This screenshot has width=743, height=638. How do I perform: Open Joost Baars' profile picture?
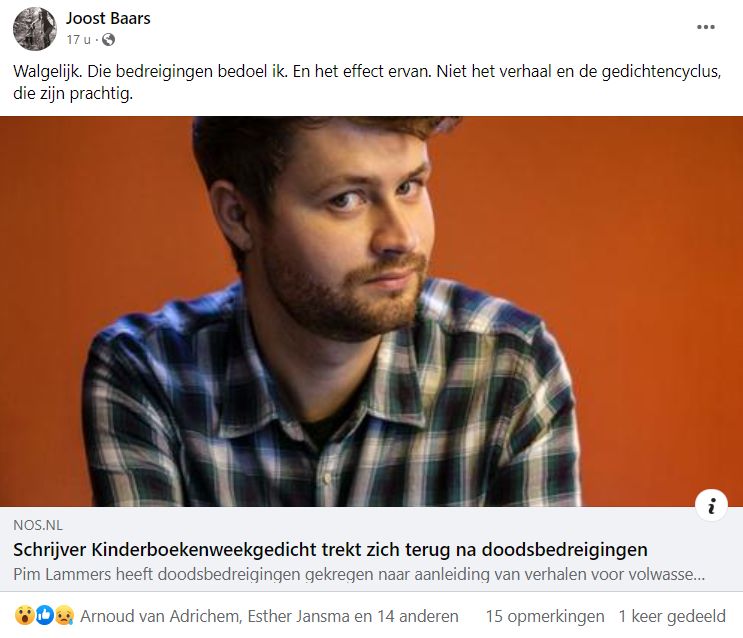point(35,28)
